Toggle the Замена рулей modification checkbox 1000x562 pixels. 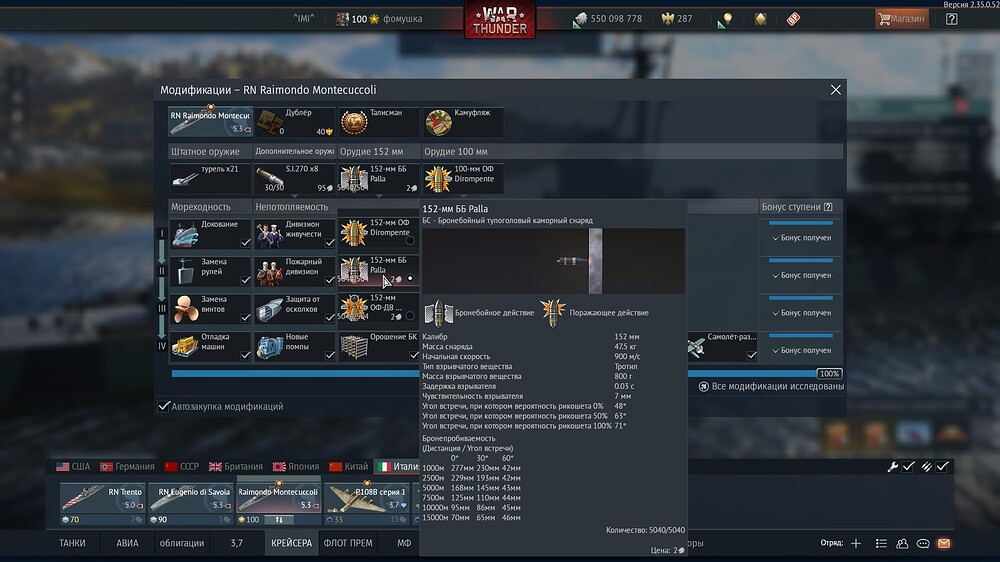coord(246,280)
